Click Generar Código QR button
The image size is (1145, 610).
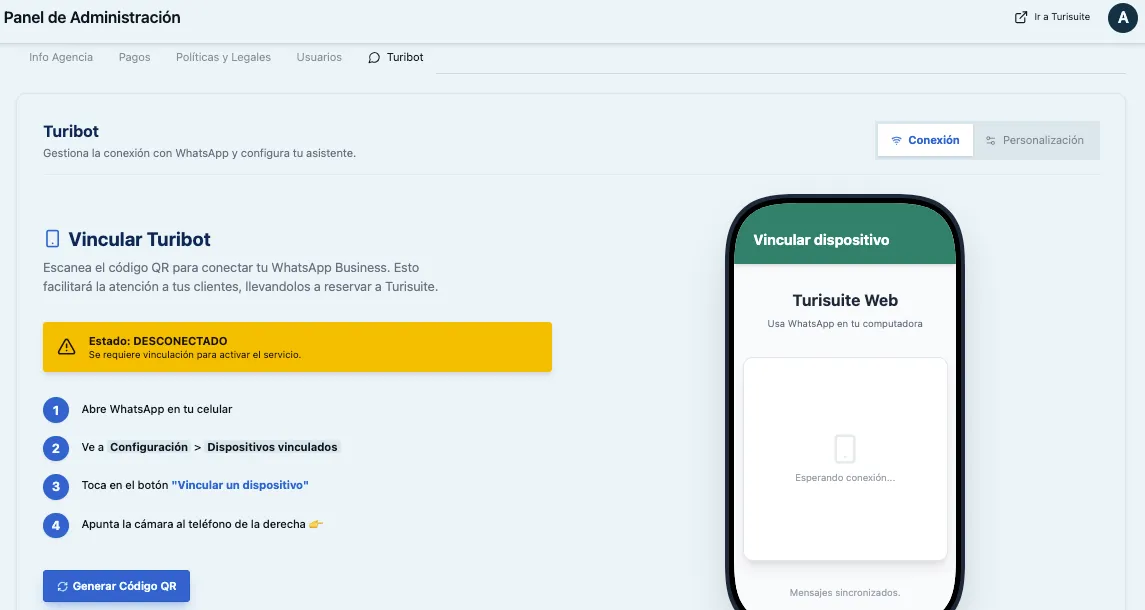click(116, 586)
